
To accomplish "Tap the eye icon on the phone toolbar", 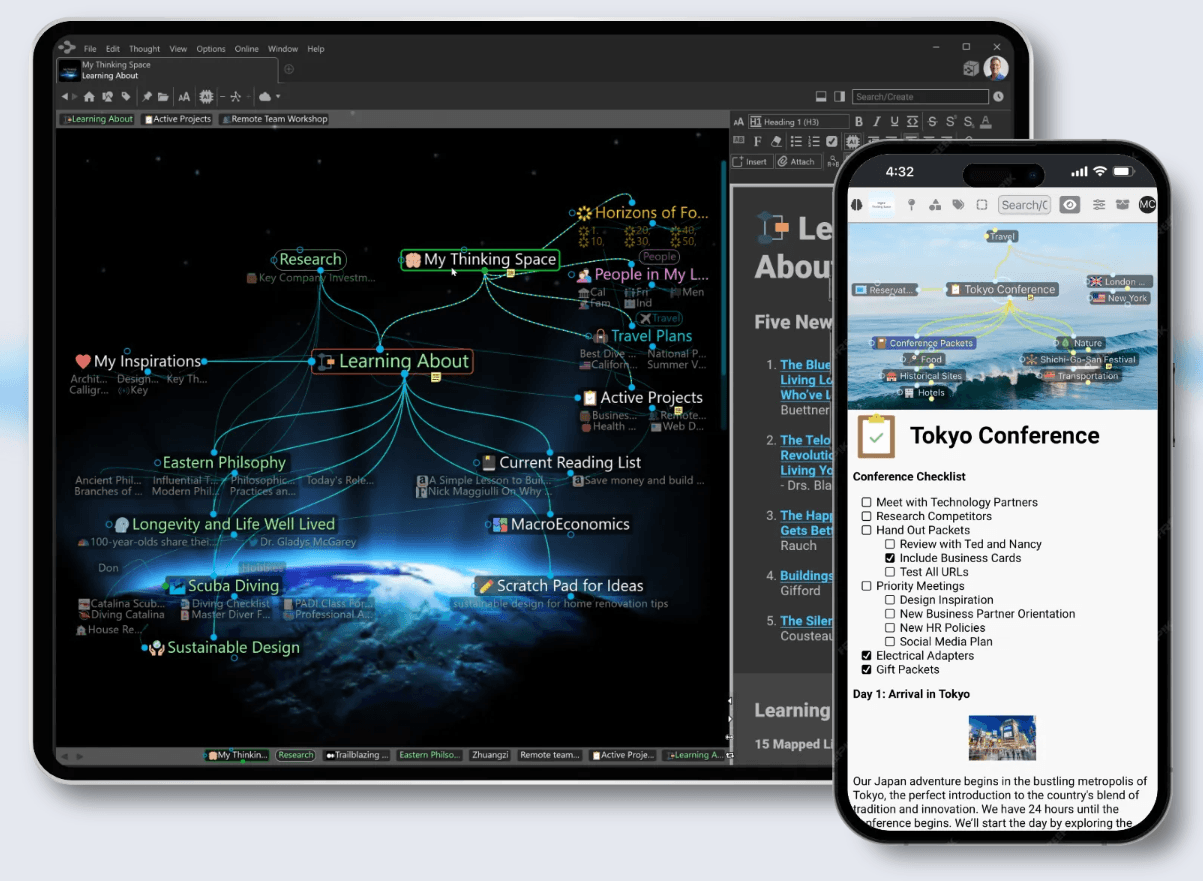I will pos(1069,205).
